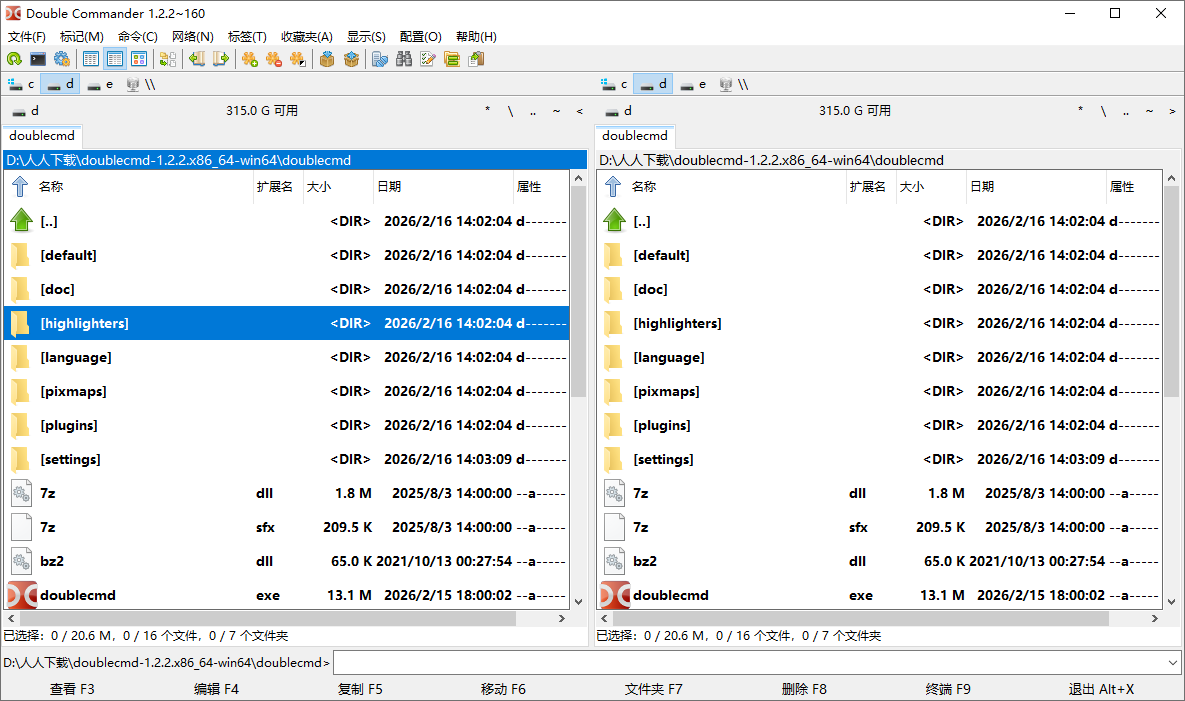Image resolution: width=1185 pixels, height=701 pixels.
Task: Open the Multi-Rename tool icon
Action: click(x=428, y=59)
